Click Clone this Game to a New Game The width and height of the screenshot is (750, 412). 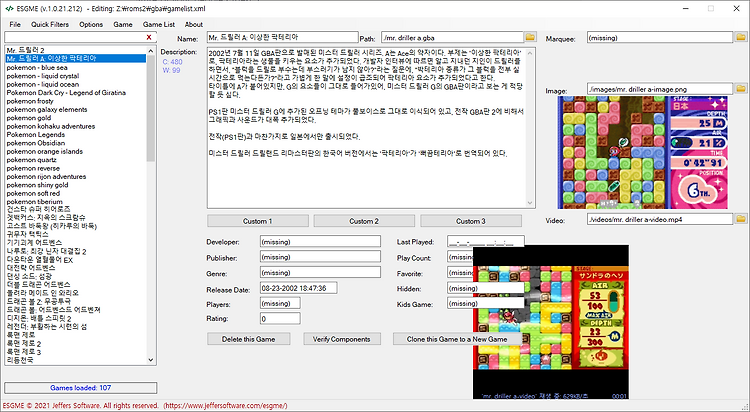(457, 339)
